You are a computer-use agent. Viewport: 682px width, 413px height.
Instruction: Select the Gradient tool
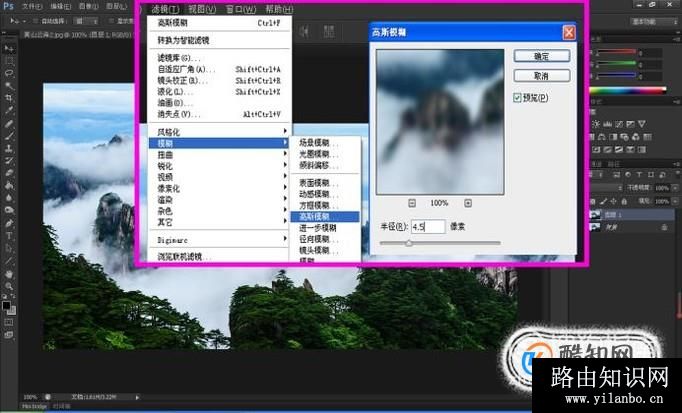(9, 186)
